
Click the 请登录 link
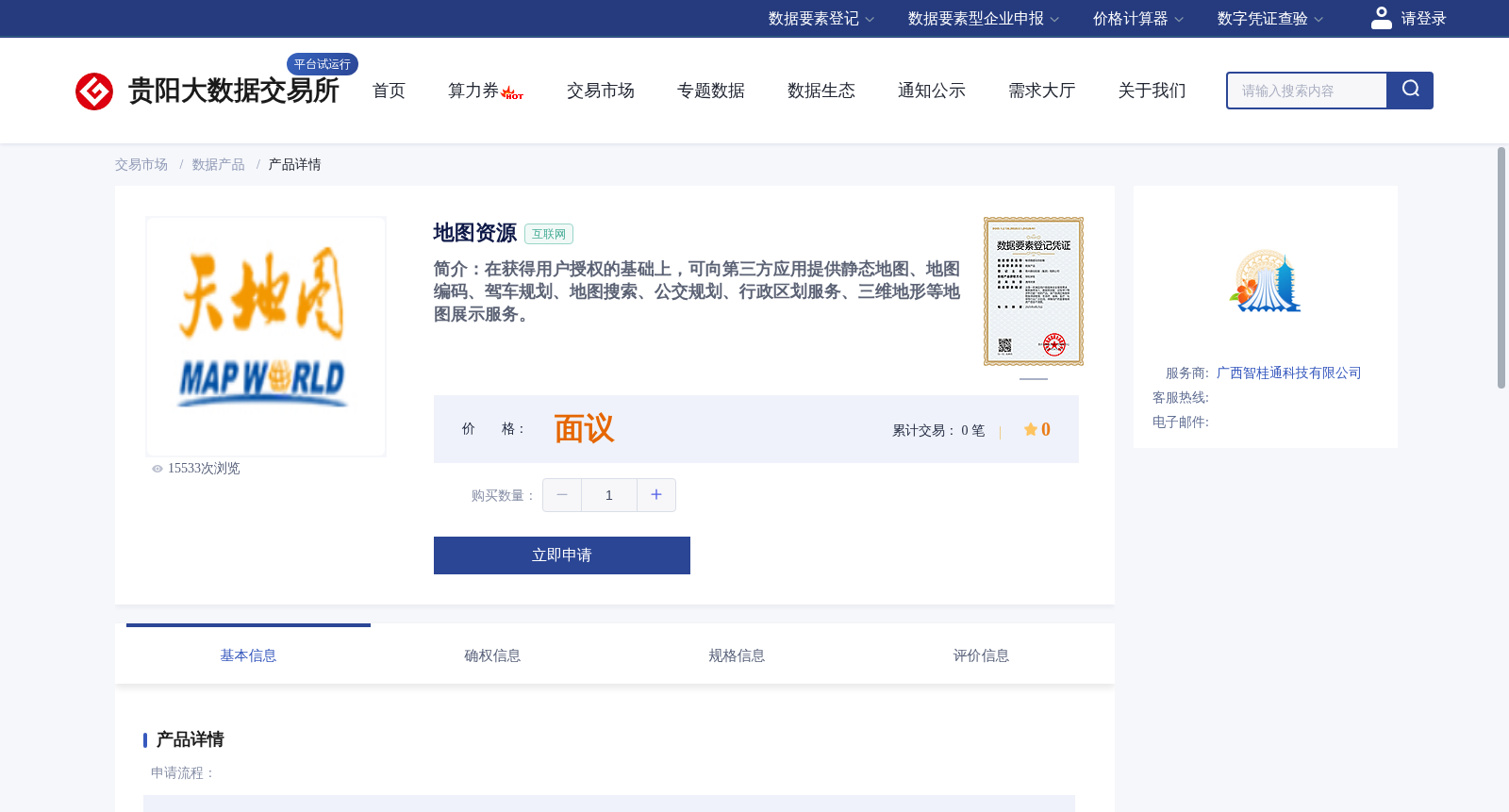[x=1423, y=19]
